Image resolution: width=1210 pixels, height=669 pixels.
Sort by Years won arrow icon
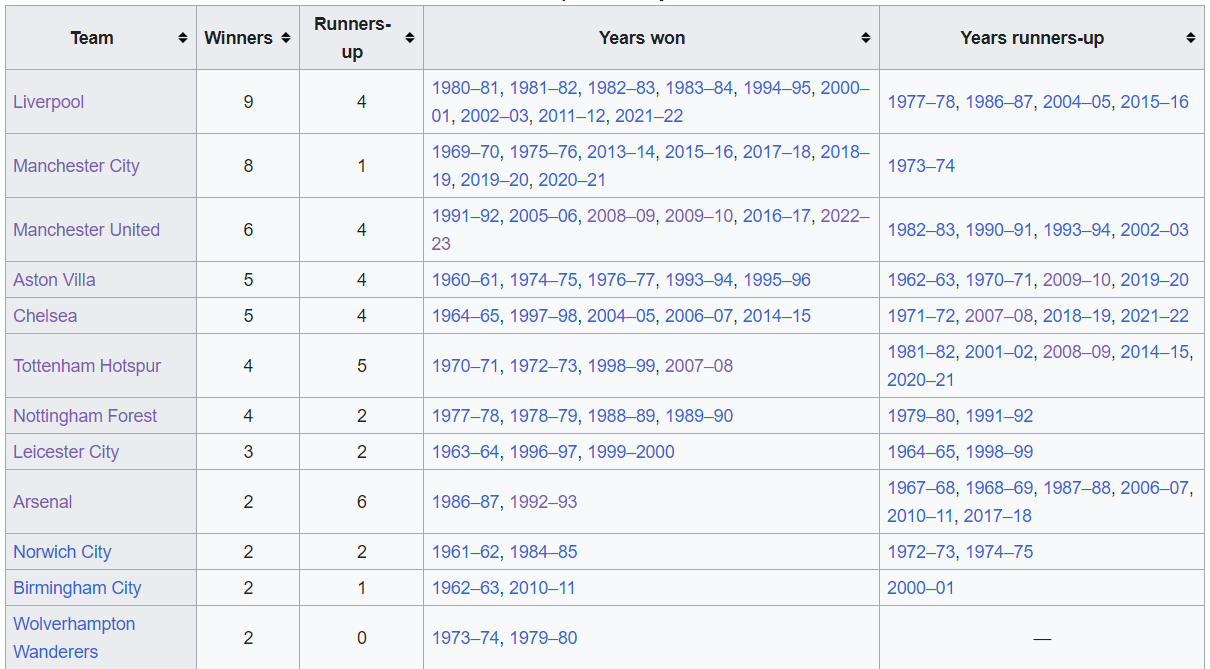865,38
